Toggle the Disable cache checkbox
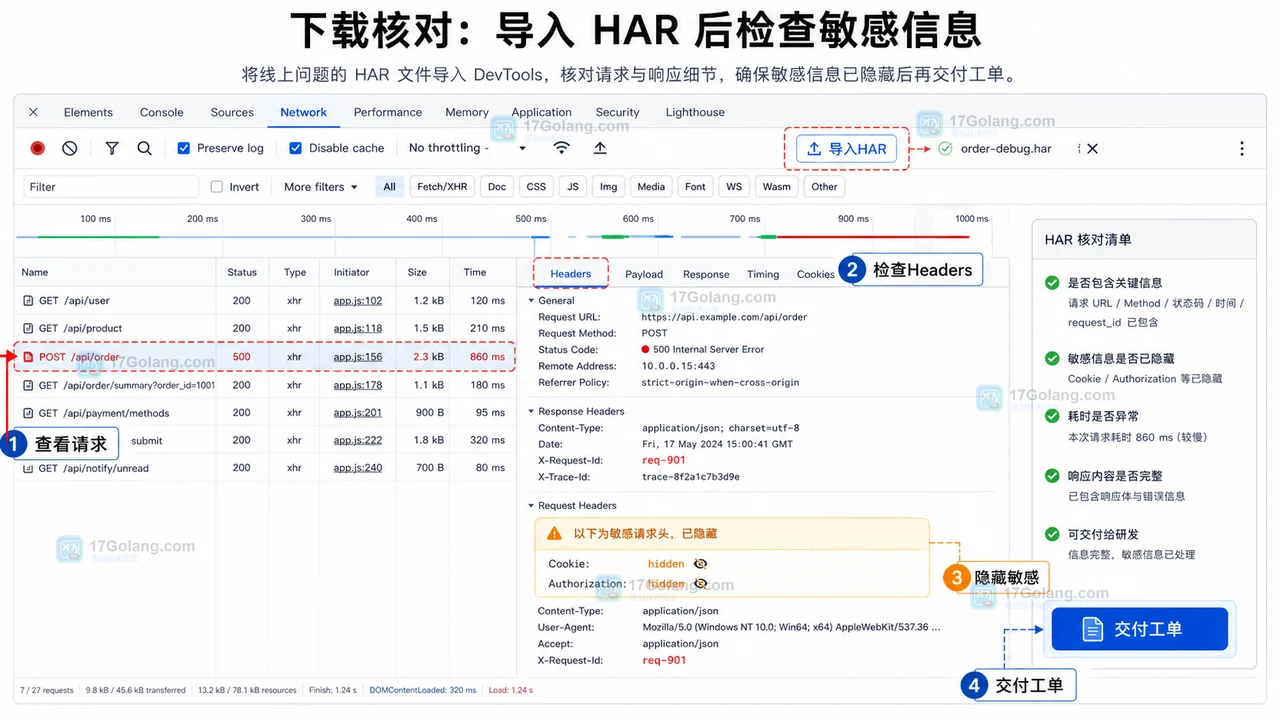 [x=295, y=148]
